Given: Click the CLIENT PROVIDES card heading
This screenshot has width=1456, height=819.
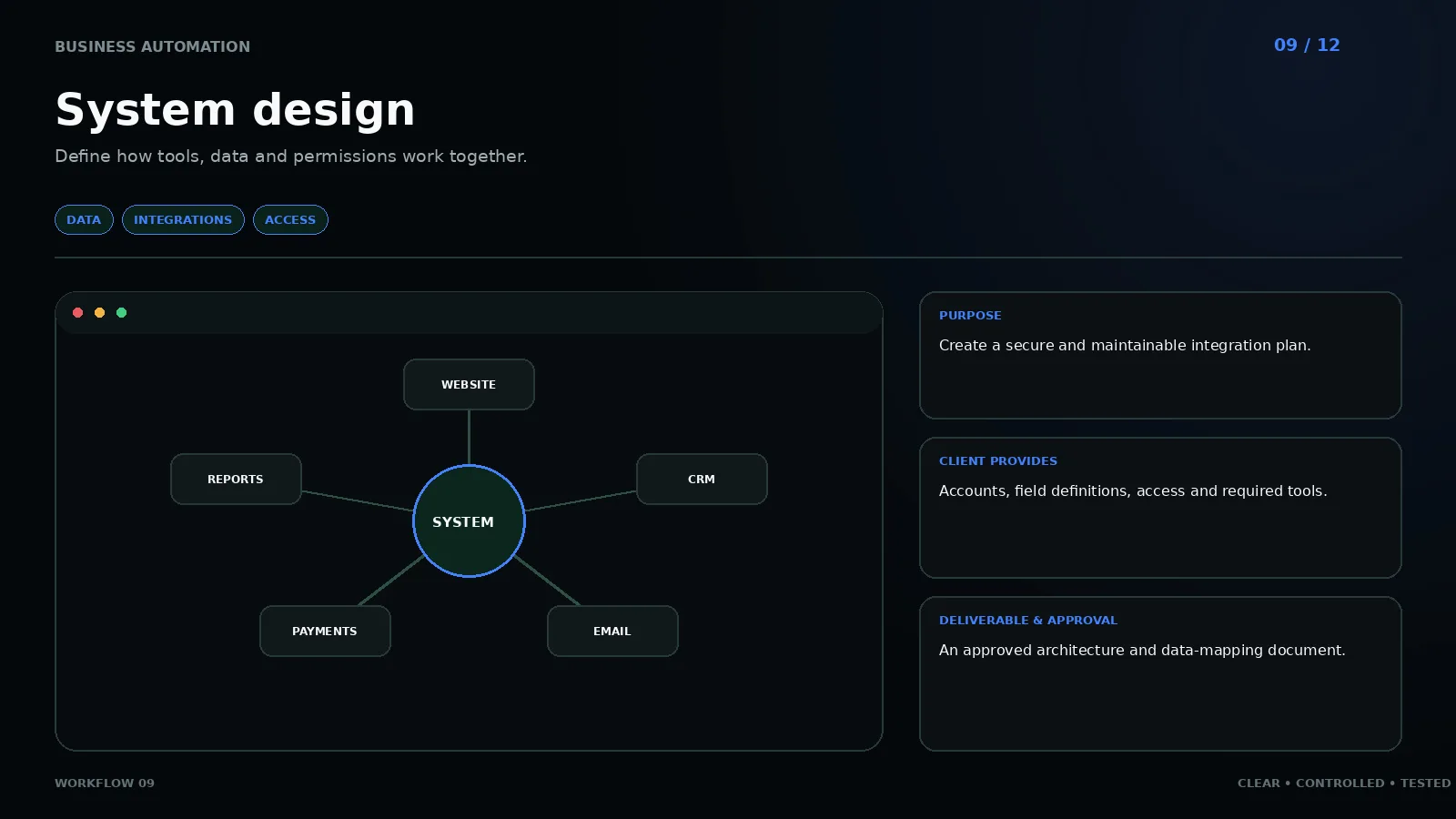Looking at the screenshot, I should coord(998,460).
